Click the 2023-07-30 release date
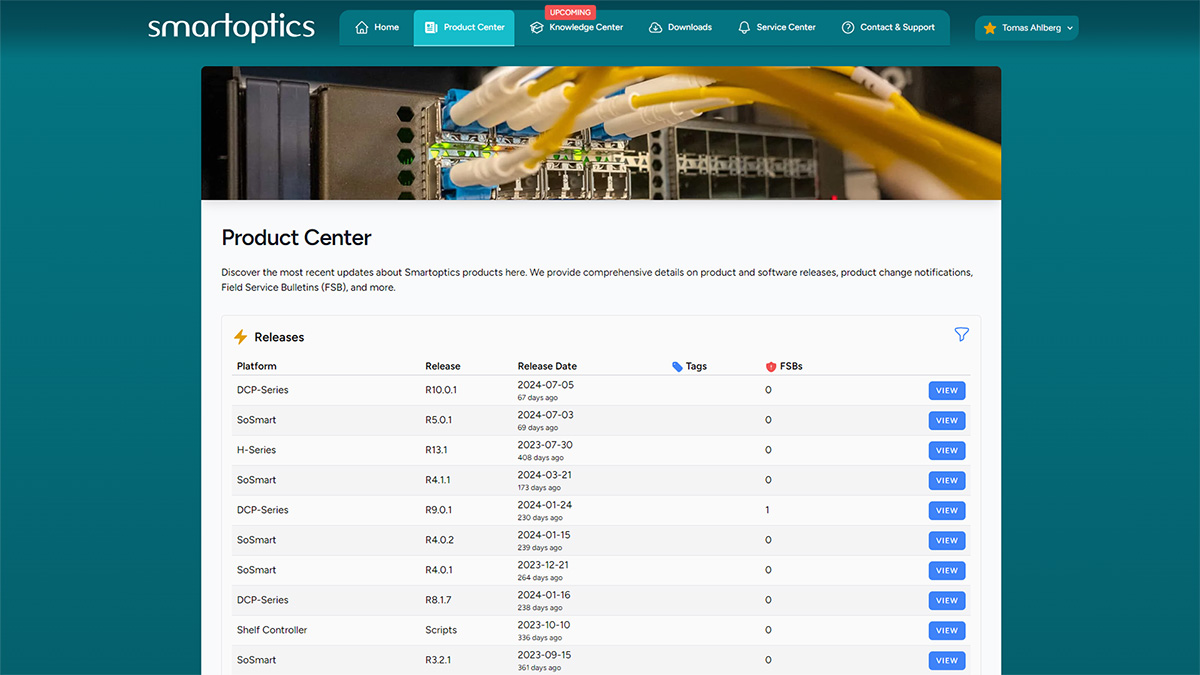1200x675 pixels. coord(546,445)
